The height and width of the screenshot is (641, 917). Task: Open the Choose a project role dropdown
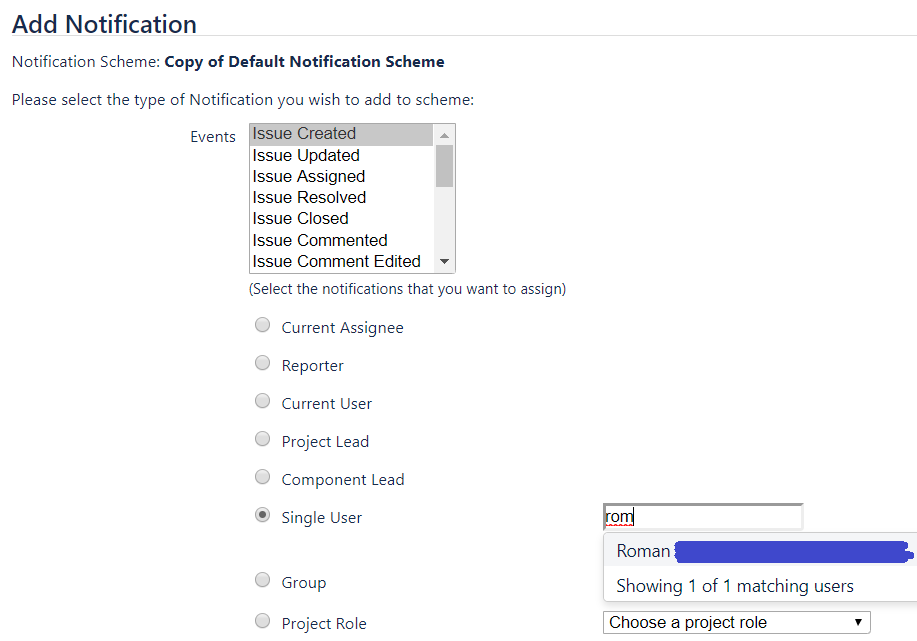point(736,622)
